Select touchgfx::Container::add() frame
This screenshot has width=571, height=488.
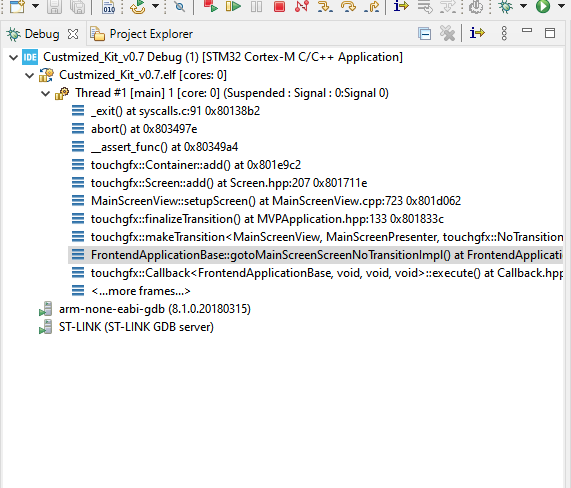(196, 165)
